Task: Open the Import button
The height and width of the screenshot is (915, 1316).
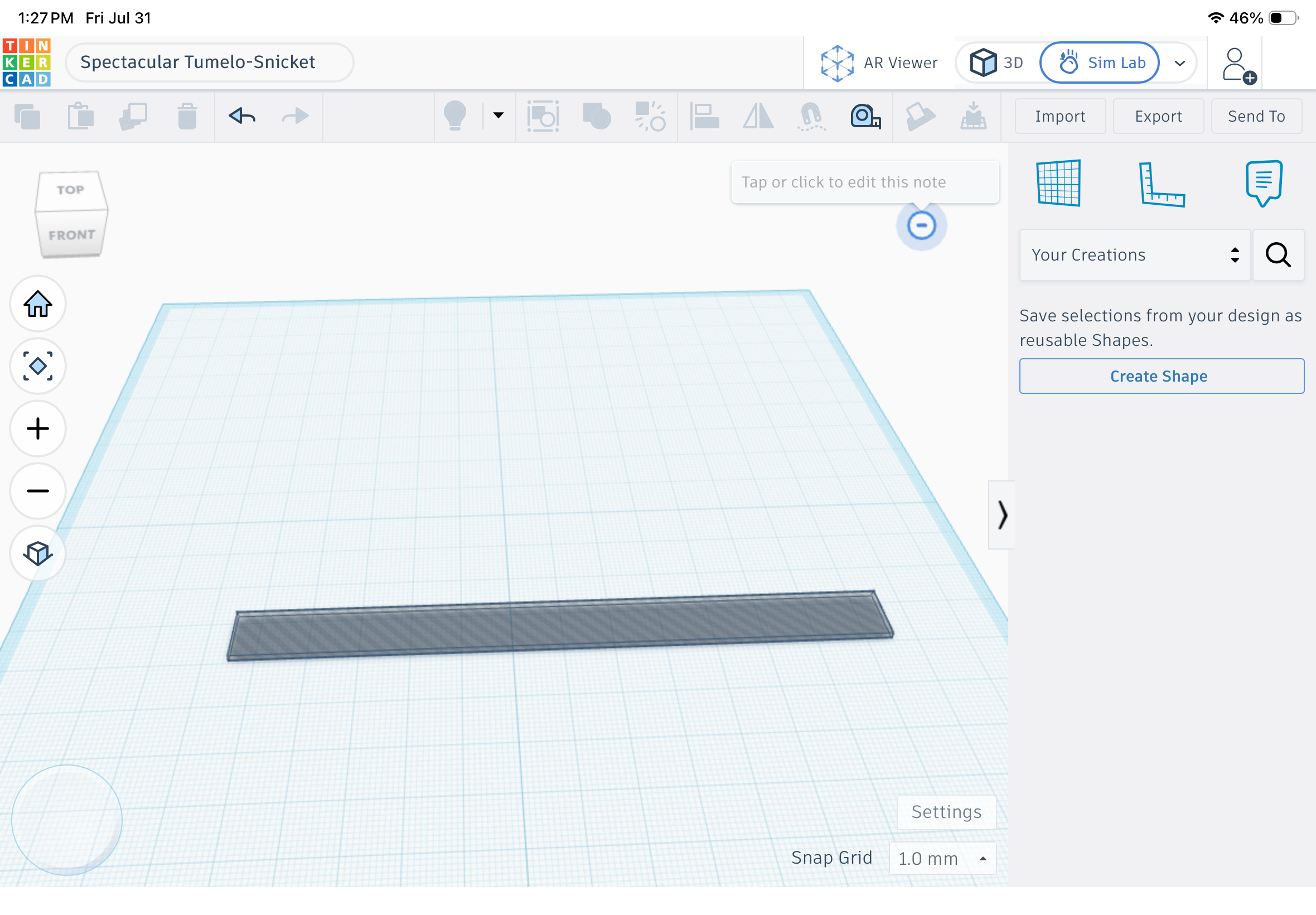Action: tap(1060, 117)
